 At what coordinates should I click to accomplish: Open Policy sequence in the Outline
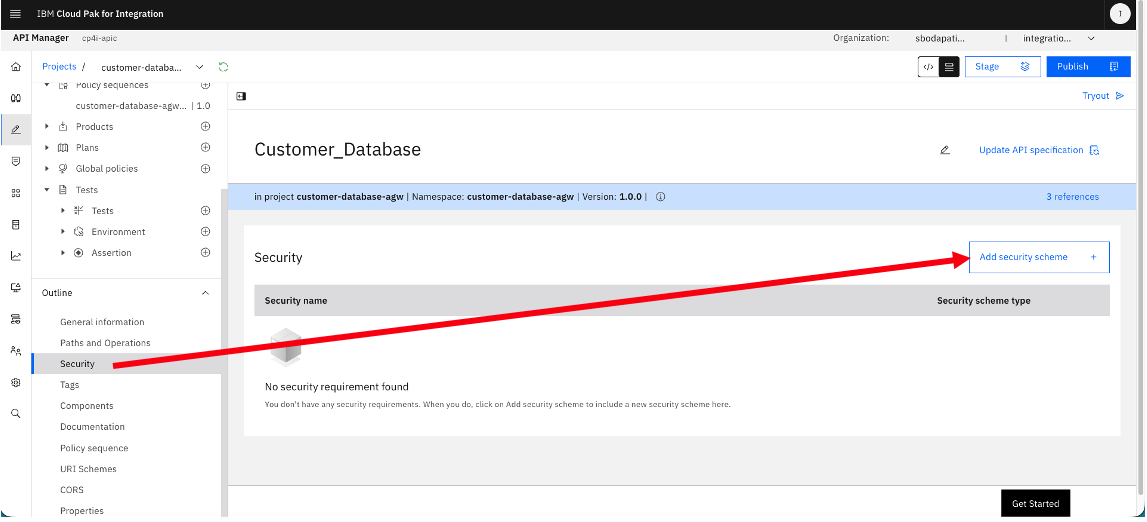click(x=94, y=448)
